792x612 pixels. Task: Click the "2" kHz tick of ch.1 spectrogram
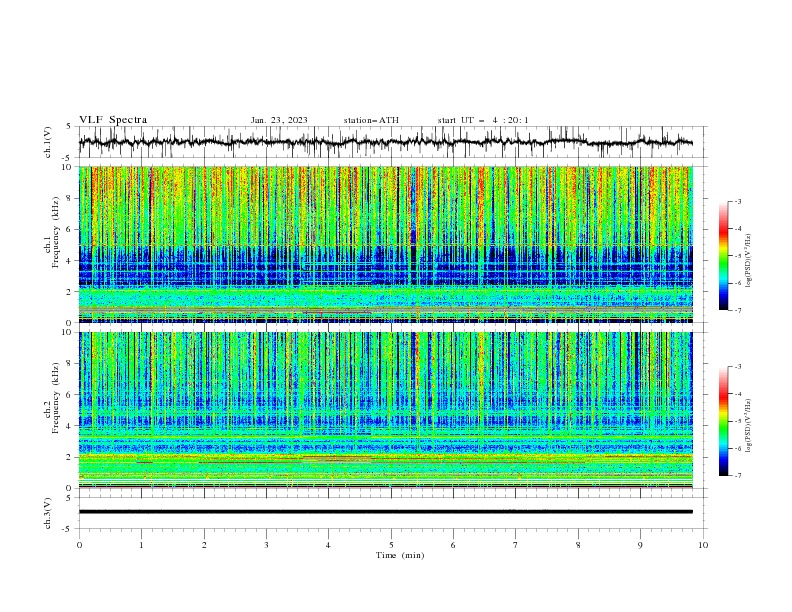click(70, 291)
